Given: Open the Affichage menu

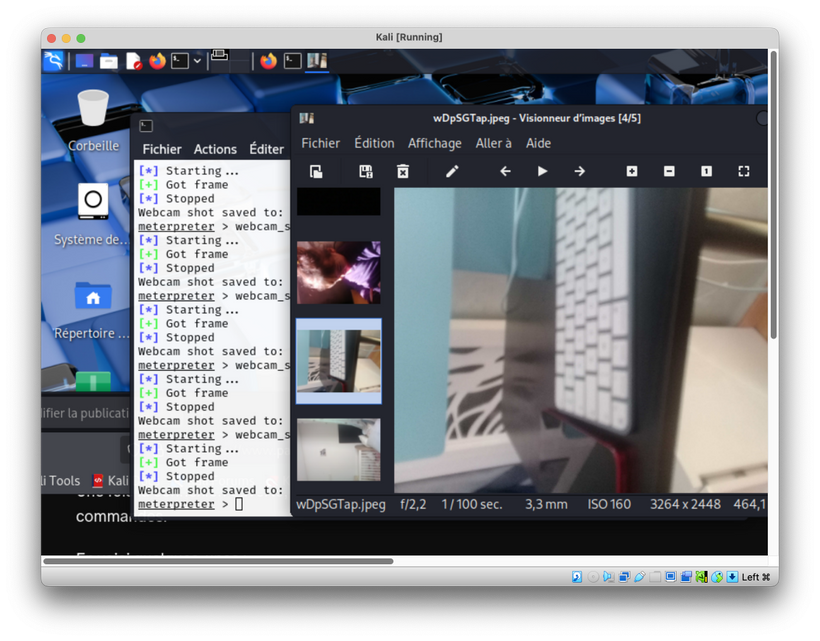Looking at the screenshot, I should (434, 143).
